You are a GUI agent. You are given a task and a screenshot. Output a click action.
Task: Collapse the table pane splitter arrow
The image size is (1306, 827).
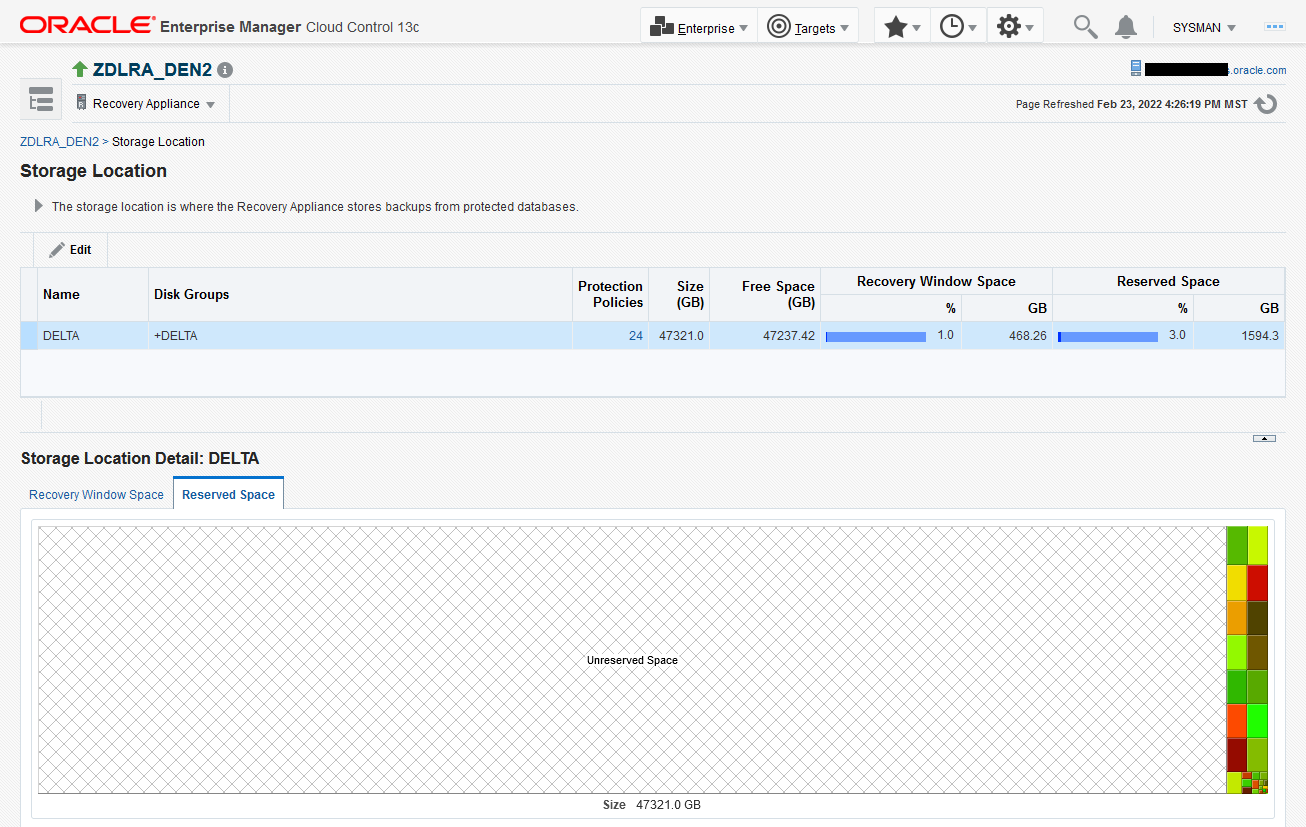(1264, 438)
